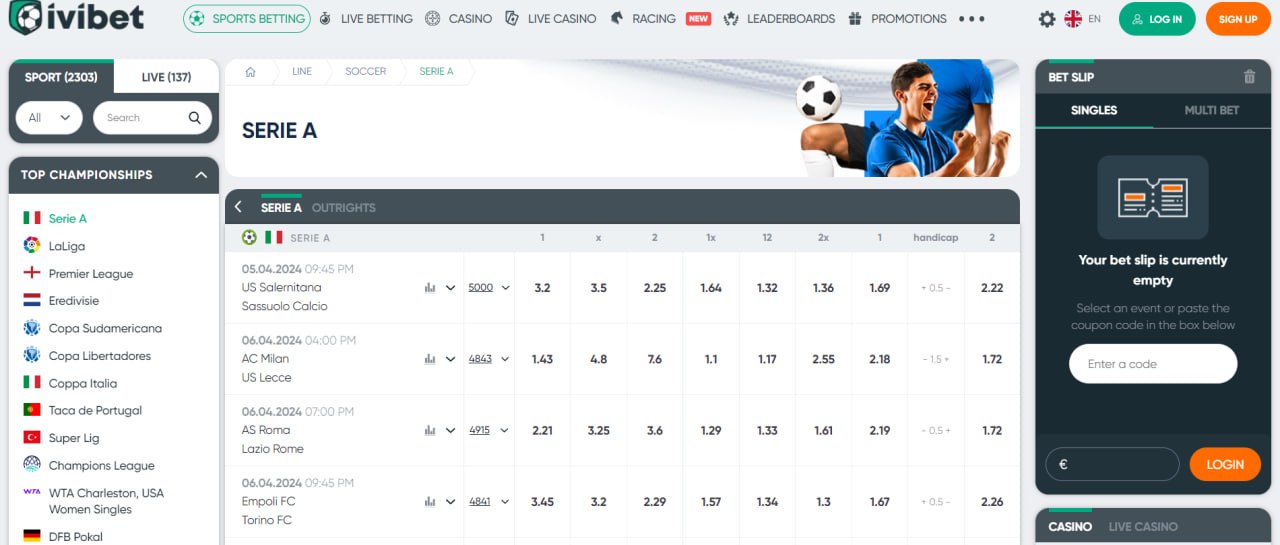This screenshot has height=545, width=1280.
Task: Click the LaLiga league icon
Action: [x=32, y=246]
